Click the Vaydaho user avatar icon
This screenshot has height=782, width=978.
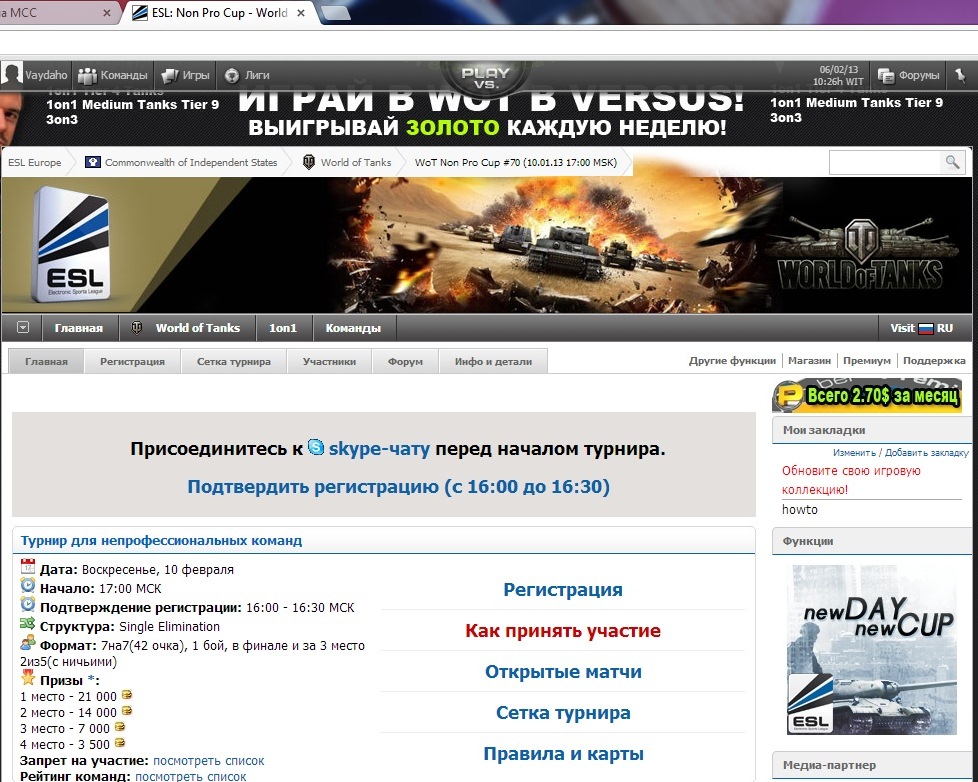pos(12,75)
